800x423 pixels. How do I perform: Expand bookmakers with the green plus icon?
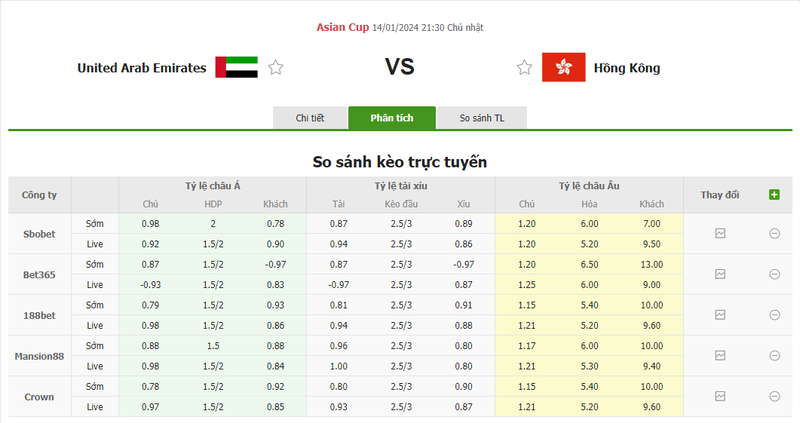(x=774, y=194)
